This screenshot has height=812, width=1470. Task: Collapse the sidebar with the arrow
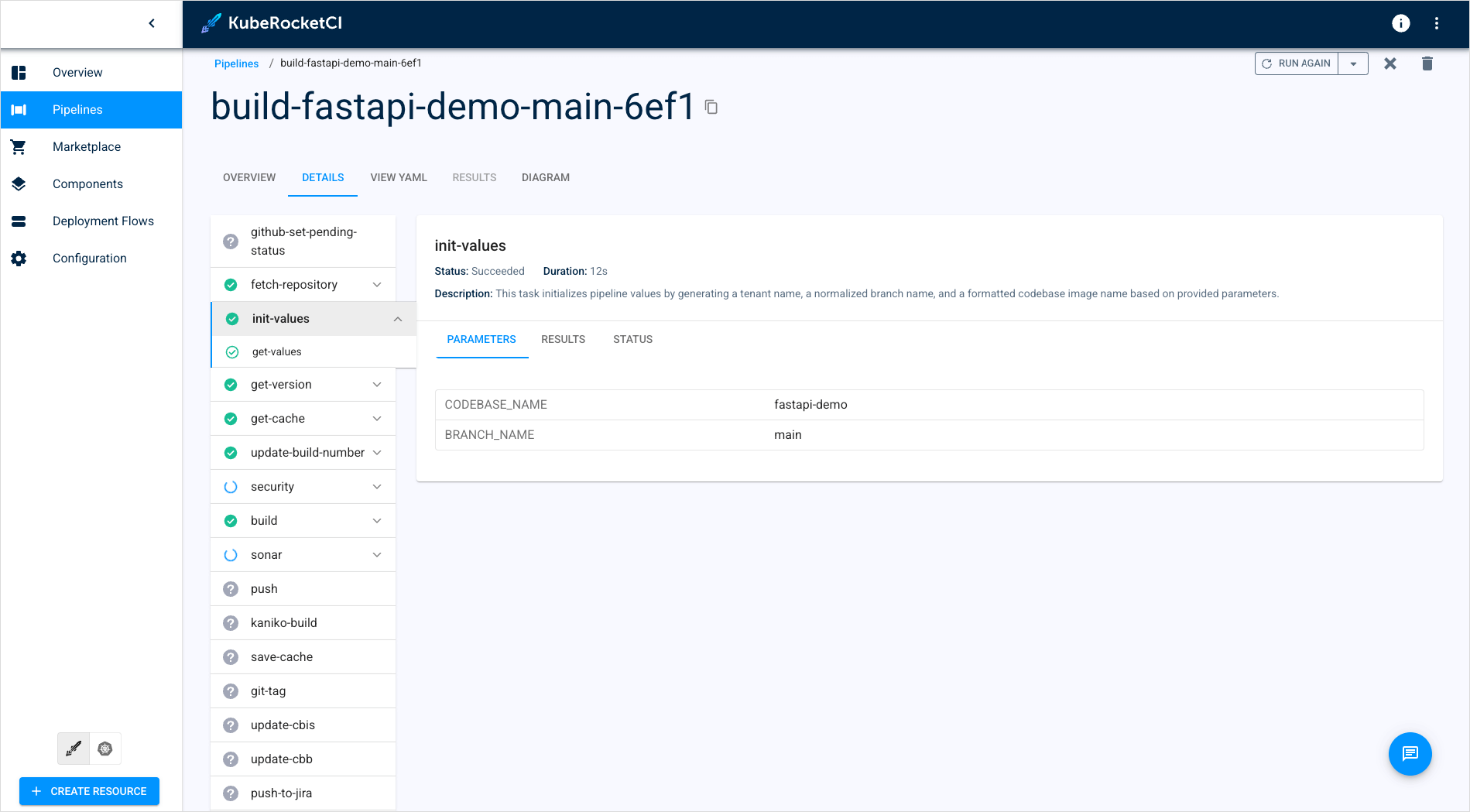point(152,23)
